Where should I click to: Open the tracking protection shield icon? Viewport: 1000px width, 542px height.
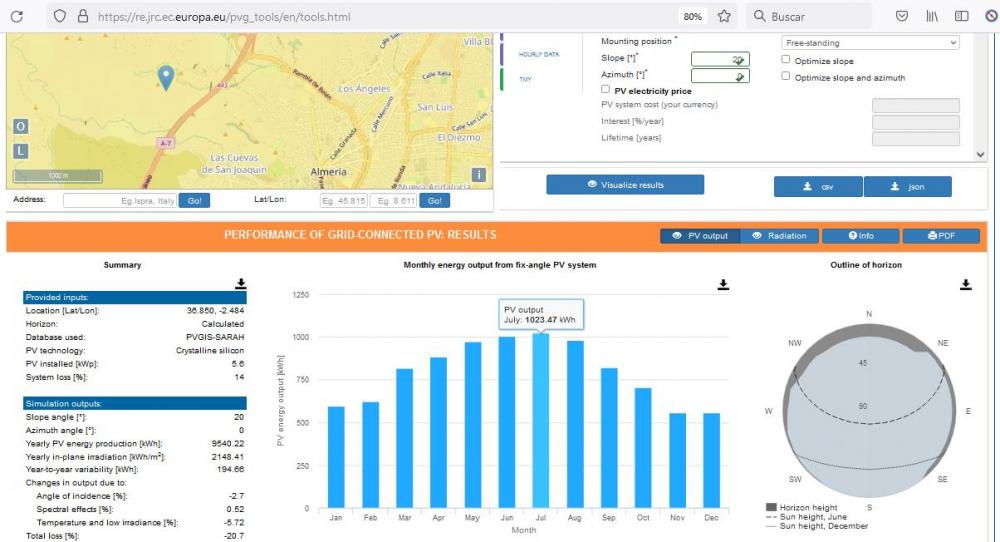tap(59, 16)
